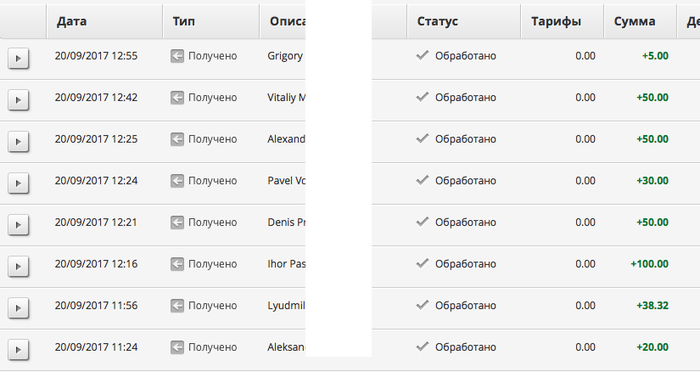Expand the 12:16 Ihor transaction row
The height and width of the screenshot is (372, 700).
pos(18,266)
